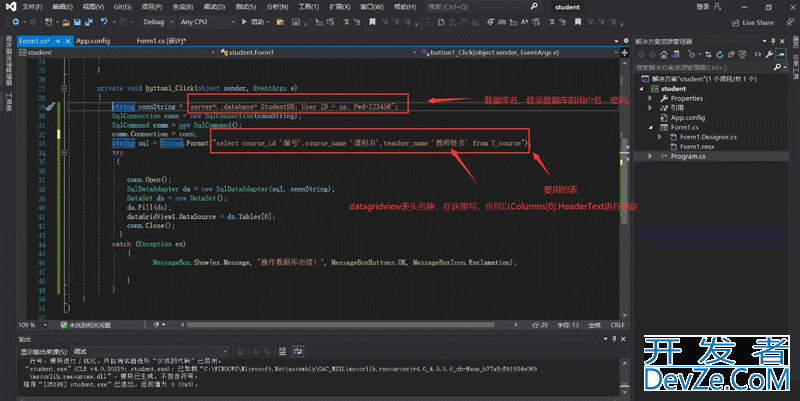Start debugging with the green play button
This screenshot has width=800, height=401.
pos(244,22)
